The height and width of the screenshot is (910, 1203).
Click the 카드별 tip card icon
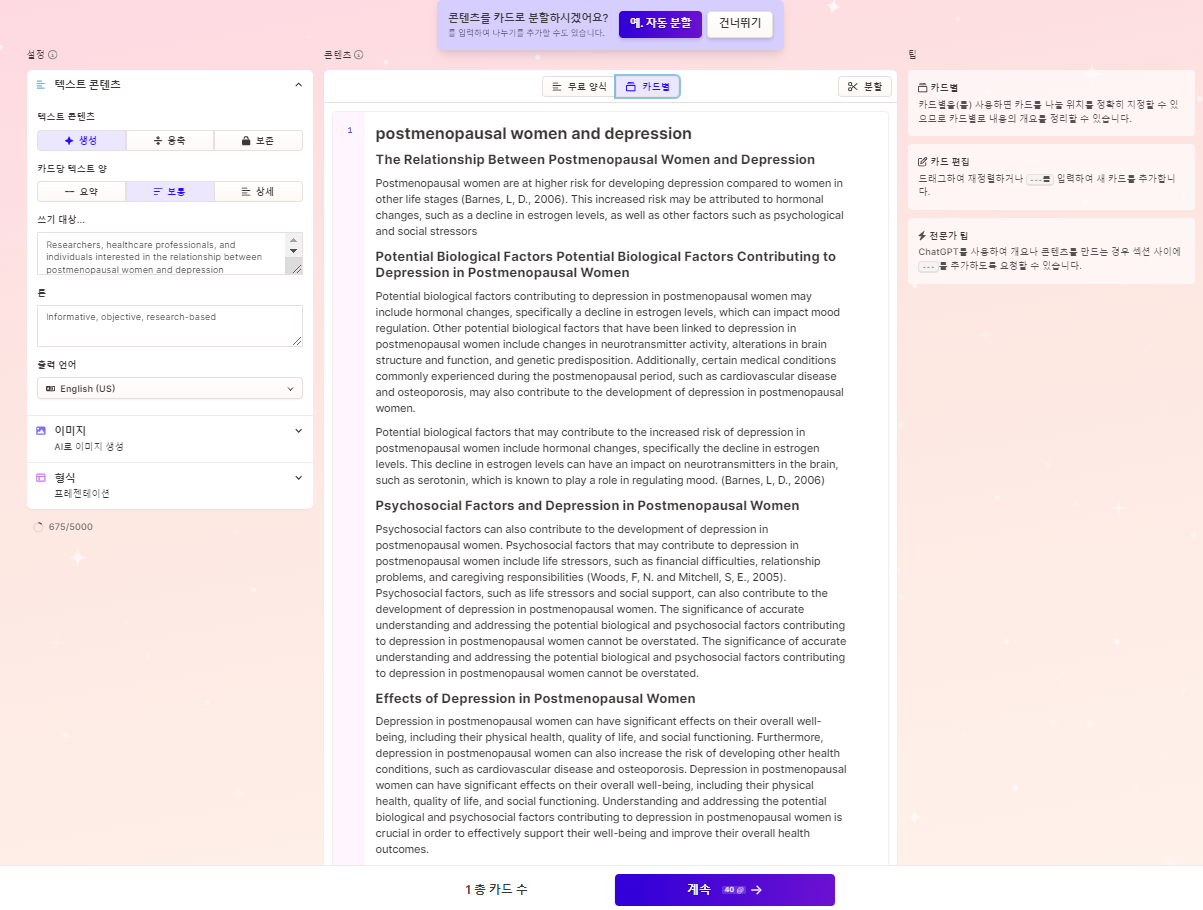923,88
